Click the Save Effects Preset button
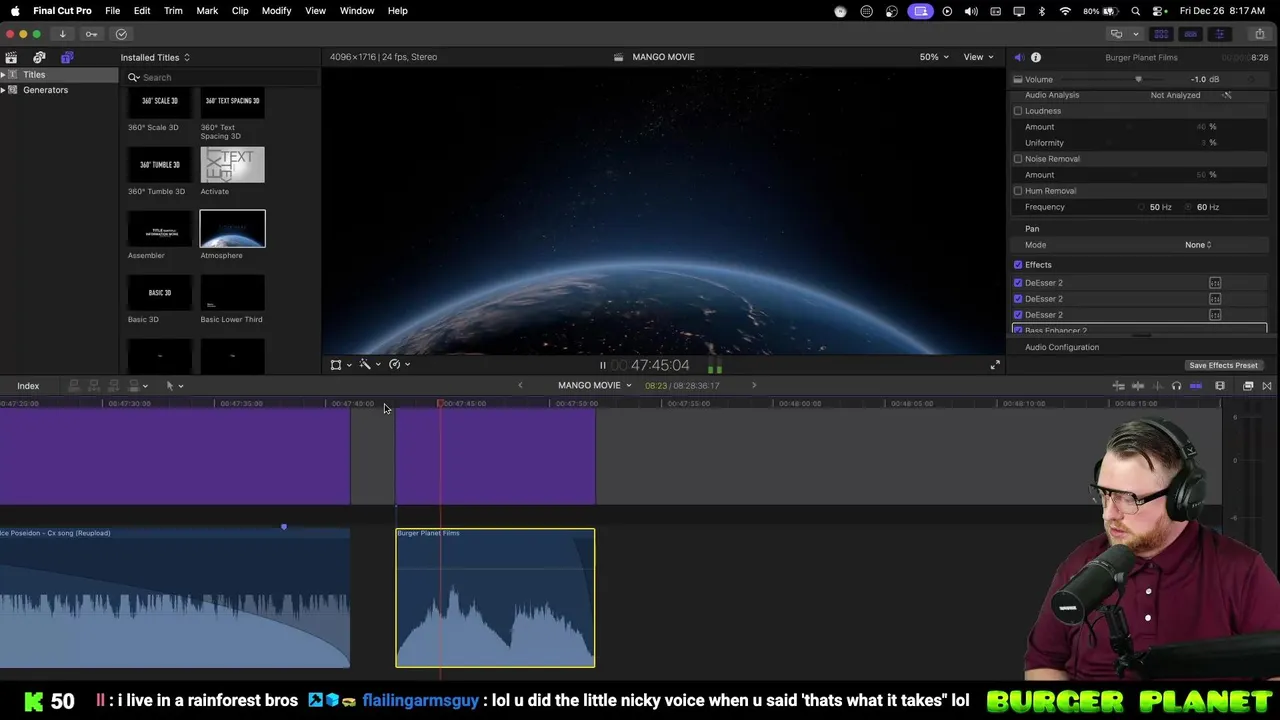Image resolution: width=1280 pixels, height=720 pixels. click(1223, 366)
